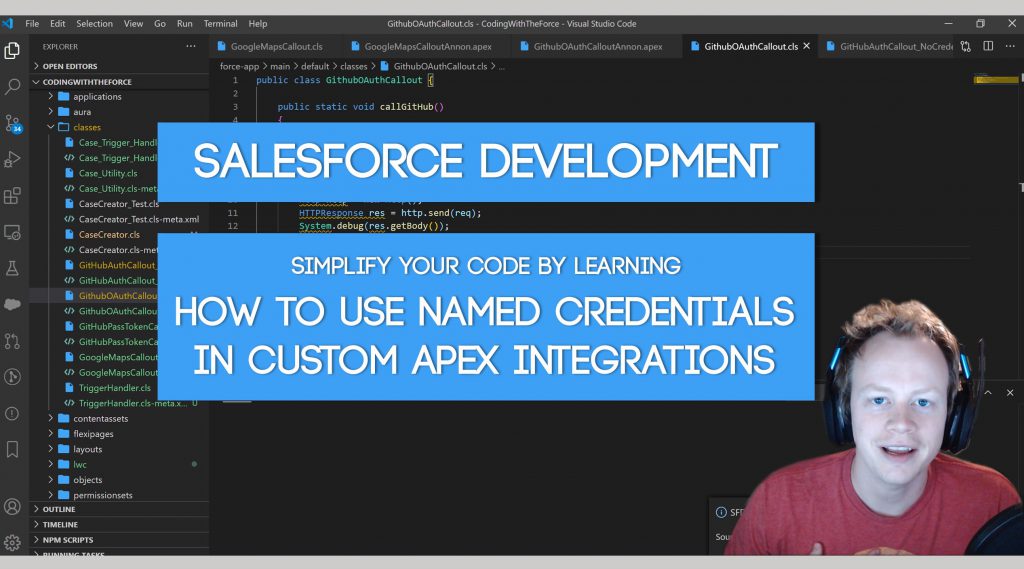This screenshot has width=1024, height=569.
Task: Open the Terminal menu
Action: pos(220,24)
